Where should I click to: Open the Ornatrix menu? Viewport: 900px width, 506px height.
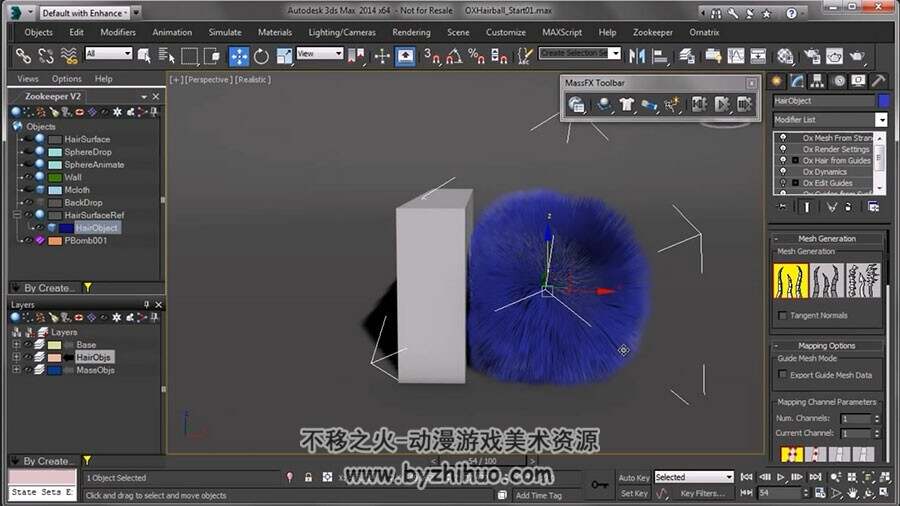(704, 32)
